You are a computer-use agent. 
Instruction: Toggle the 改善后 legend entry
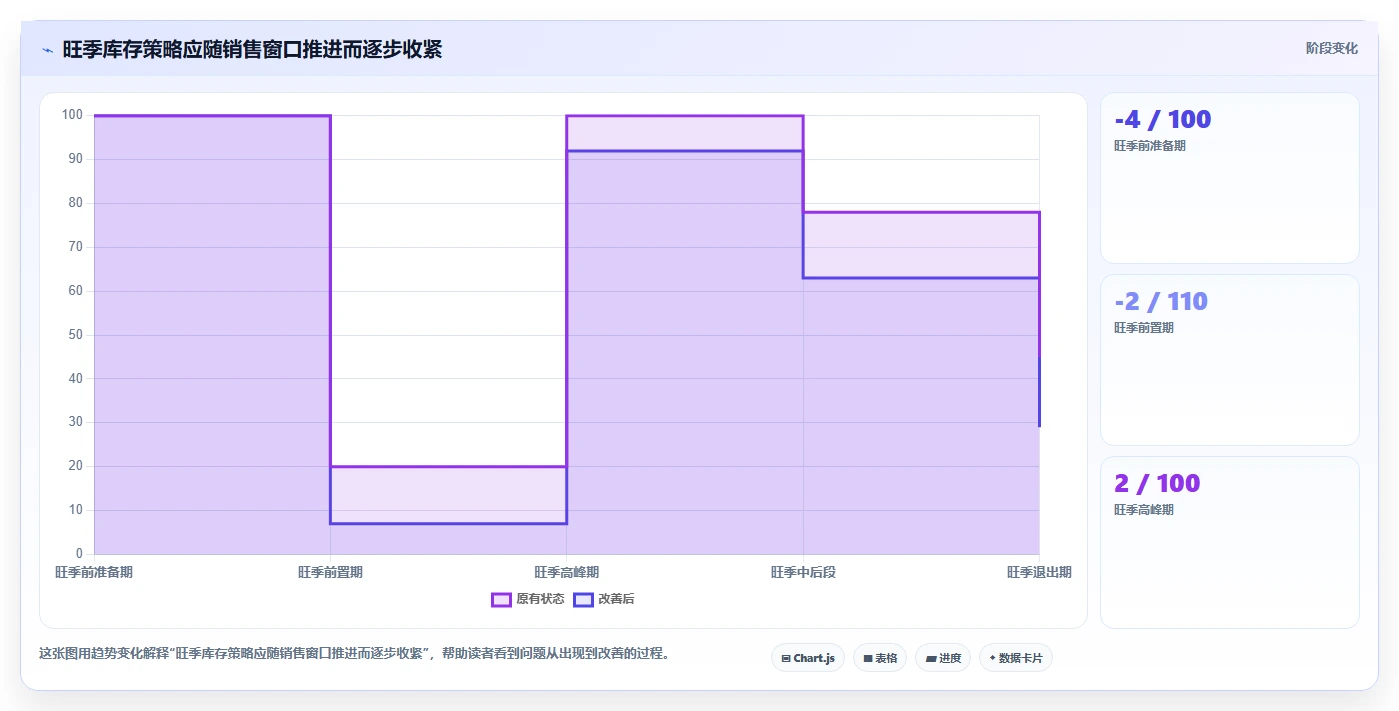604,599
